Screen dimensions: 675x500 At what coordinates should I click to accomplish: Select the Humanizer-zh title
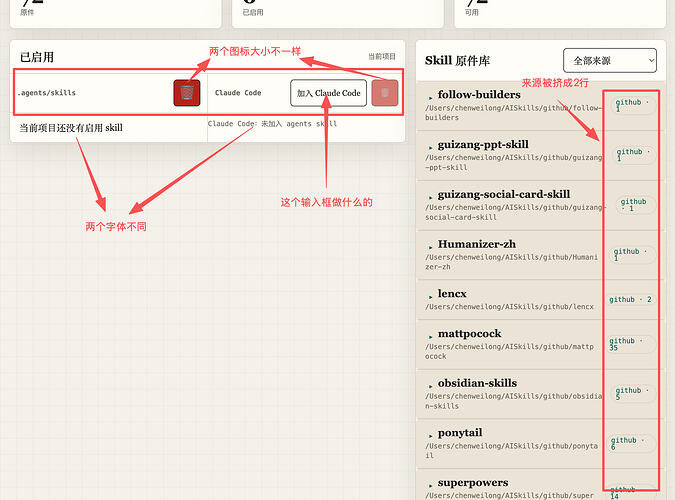click(x=477, y=244)
